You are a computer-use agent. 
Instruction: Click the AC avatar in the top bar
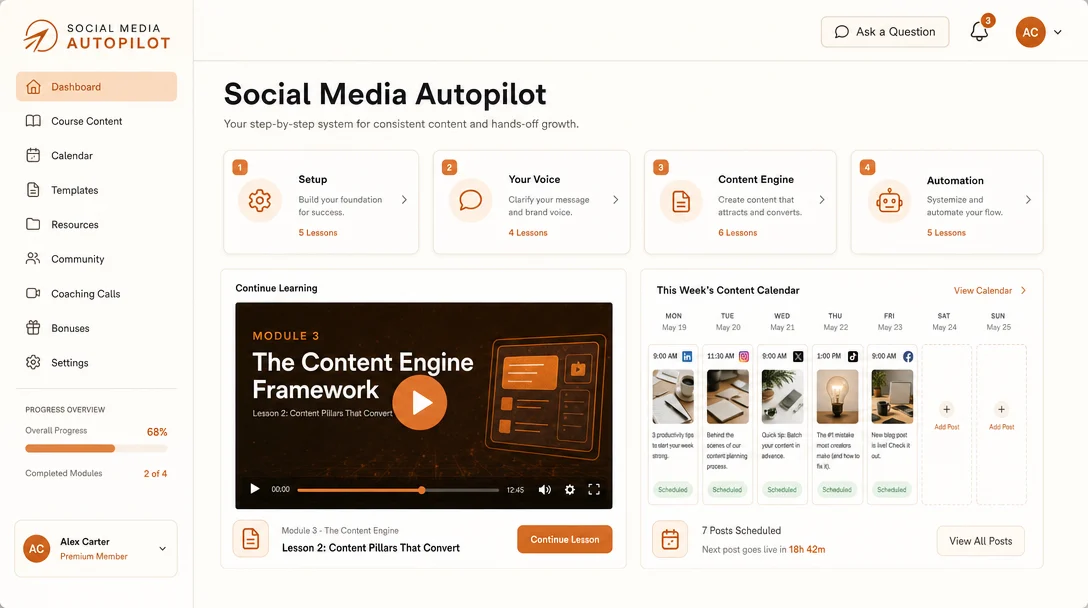pos(1030,32)
